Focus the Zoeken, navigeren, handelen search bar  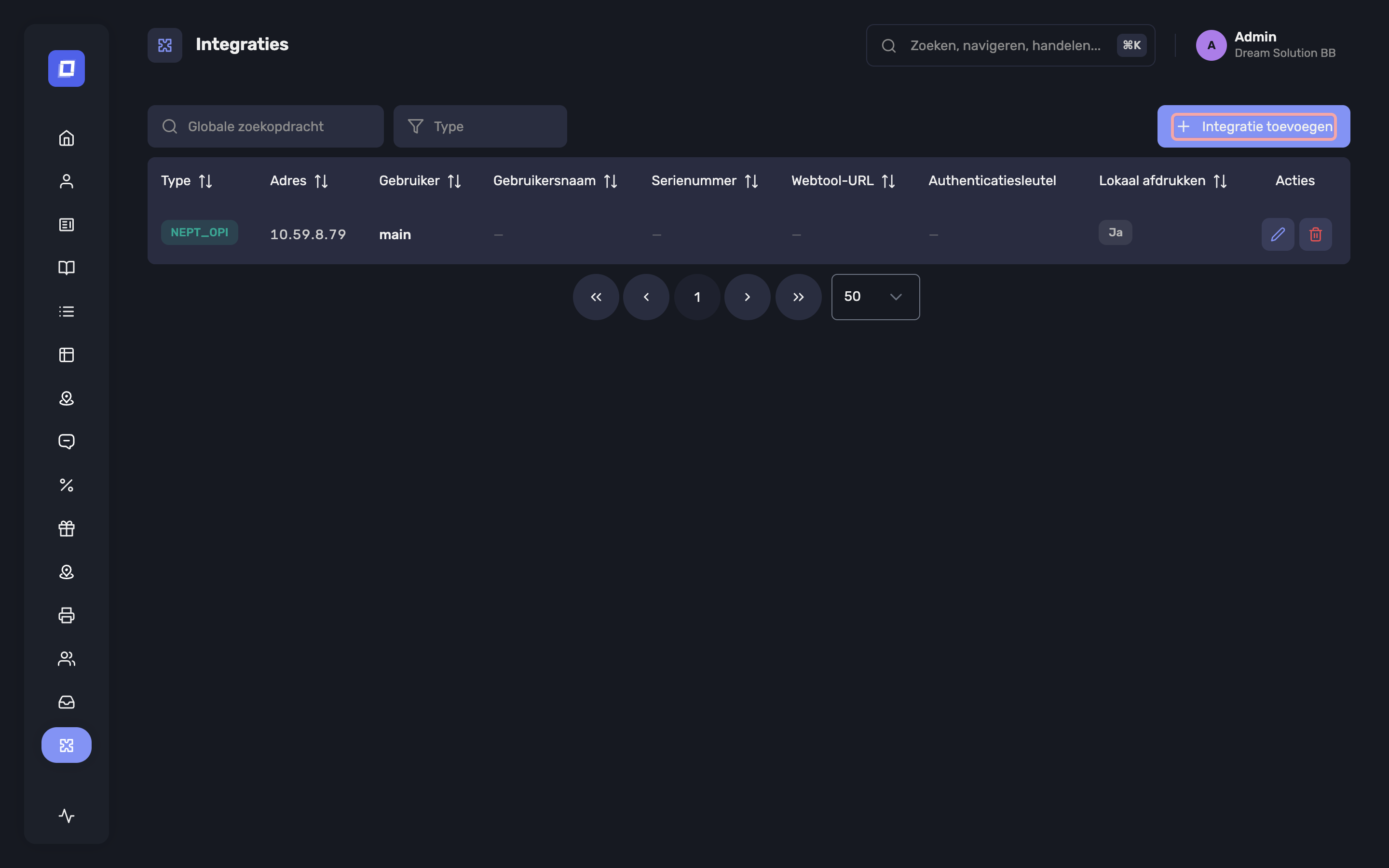click(1010, 45)
